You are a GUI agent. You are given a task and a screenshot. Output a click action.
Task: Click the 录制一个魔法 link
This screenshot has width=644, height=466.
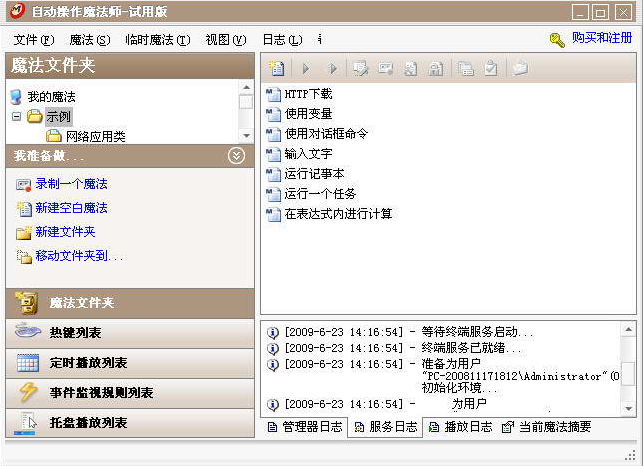[71, 184]
